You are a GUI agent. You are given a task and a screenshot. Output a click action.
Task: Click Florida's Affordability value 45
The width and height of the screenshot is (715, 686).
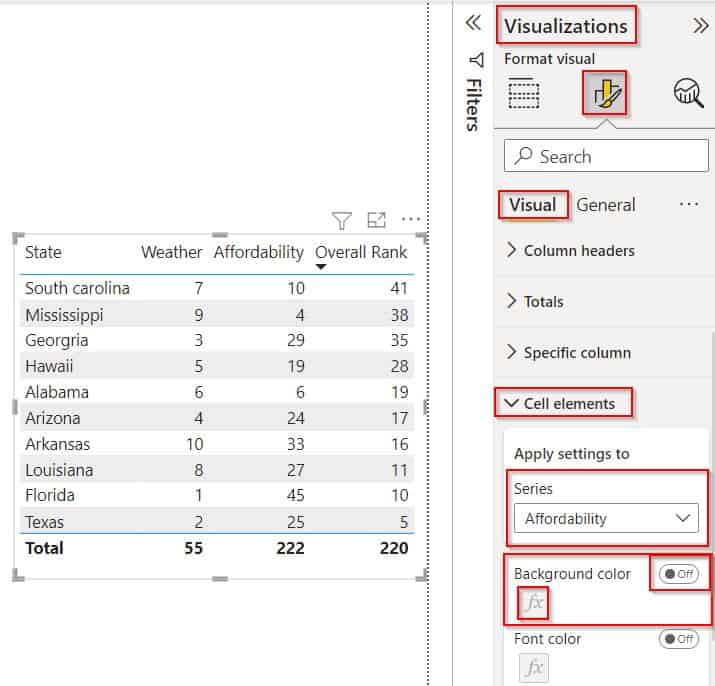295,495
